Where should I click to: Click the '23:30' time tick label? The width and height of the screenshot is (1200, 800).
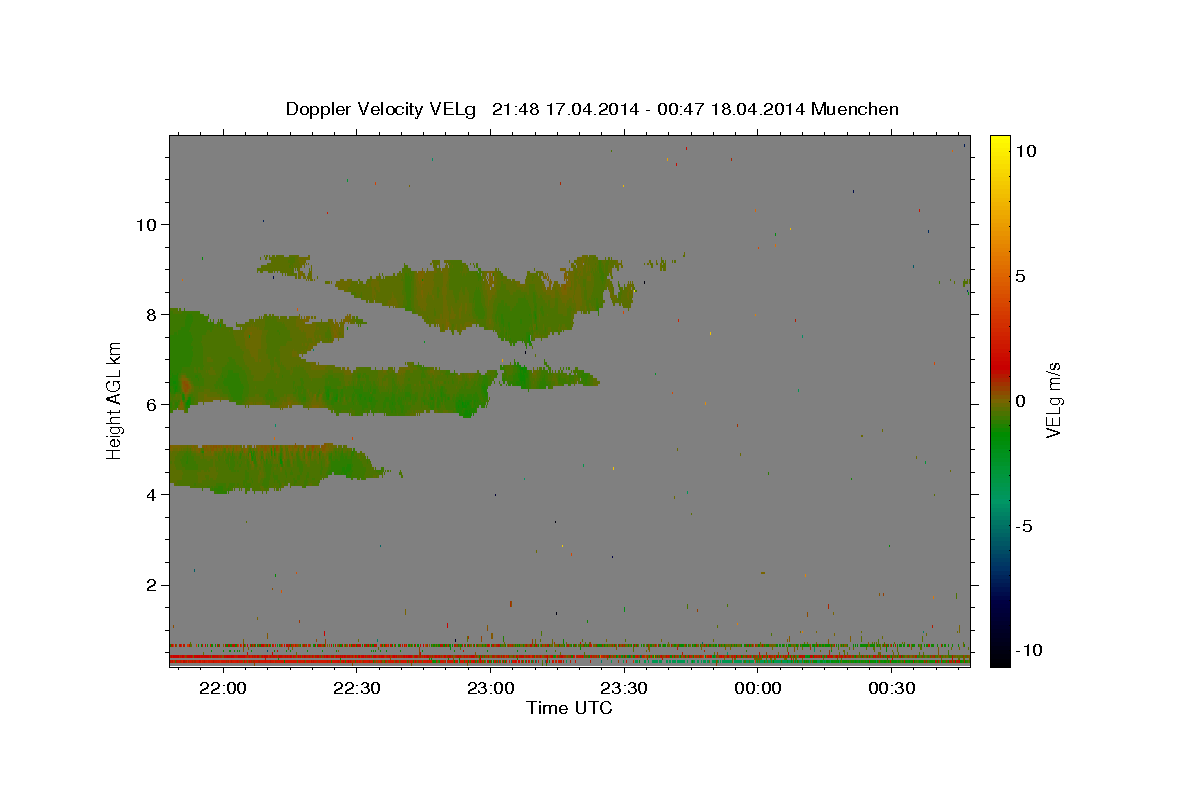click(624, 689)
